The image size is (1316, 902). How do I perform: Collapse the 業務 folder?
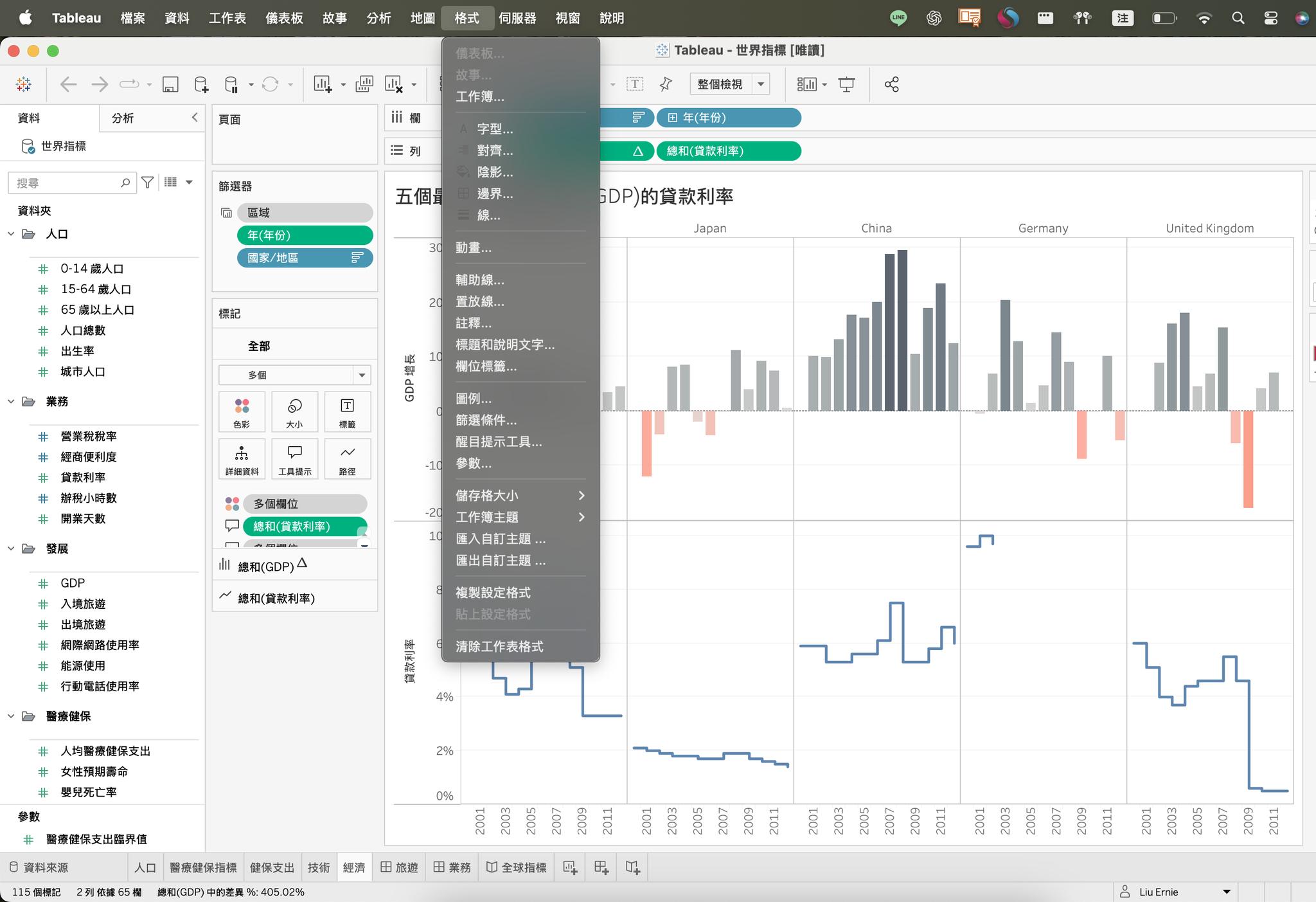pyautogui.click(x=11, y=401)
